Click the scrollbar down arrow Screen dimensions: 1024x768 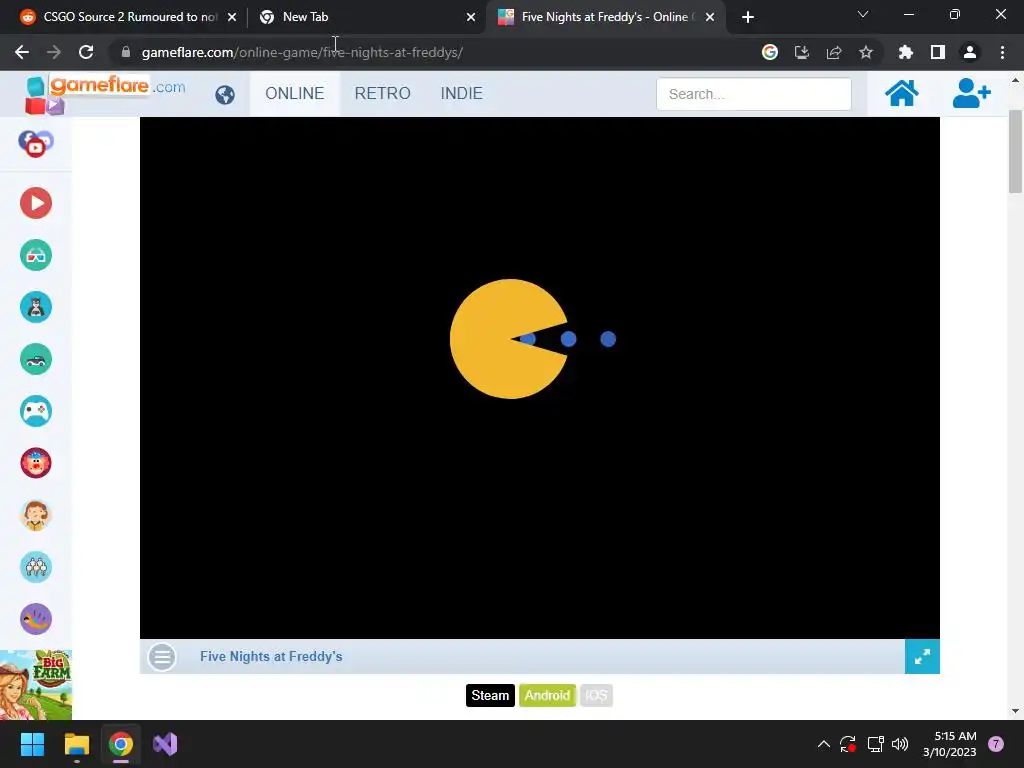coord(1015,711)
